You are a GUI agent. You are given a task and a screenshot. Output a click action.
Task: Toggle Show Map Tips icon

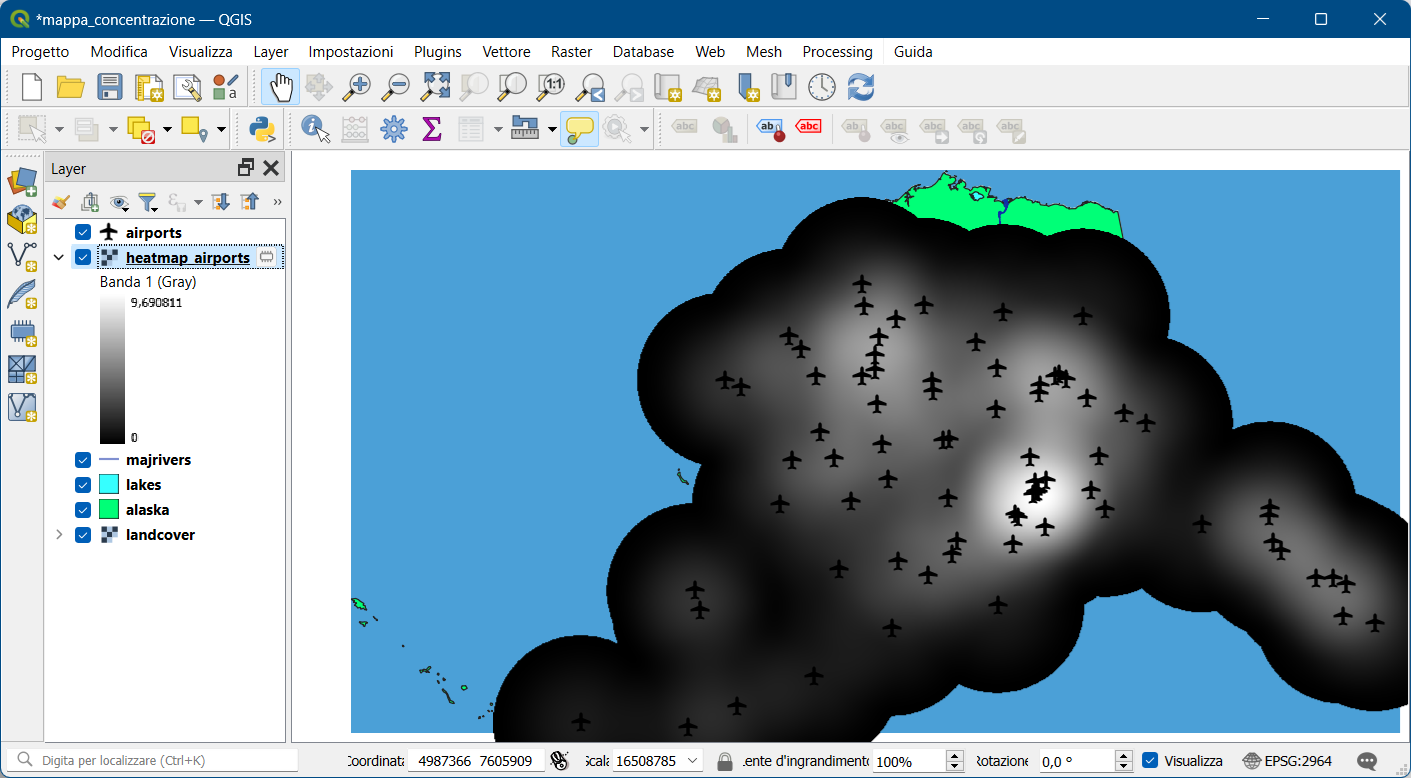(579, 128)
